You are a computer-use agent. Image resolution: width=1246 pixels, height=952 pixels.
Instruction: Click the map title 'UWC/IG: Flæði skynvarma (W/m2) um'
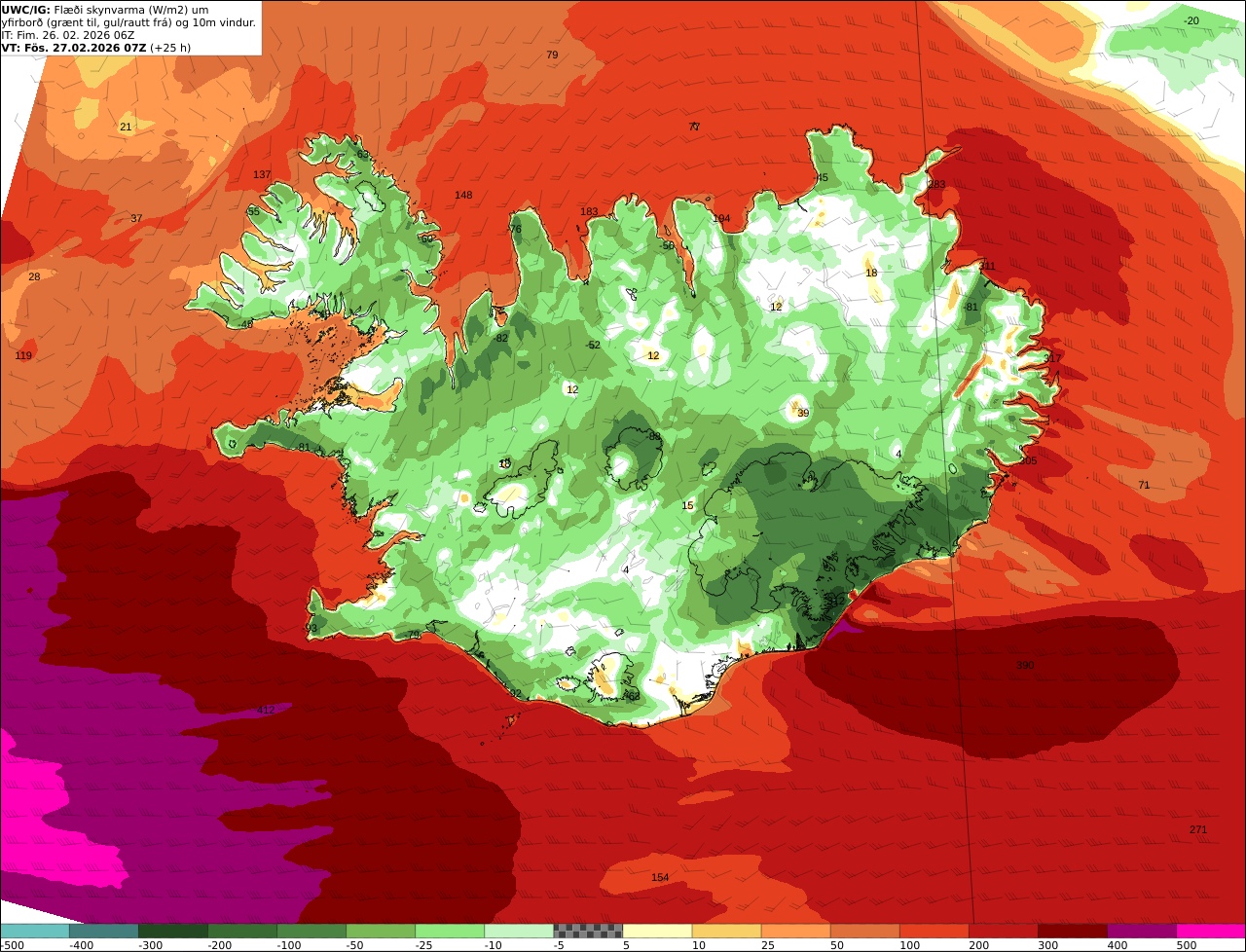[x=105, y=10]
